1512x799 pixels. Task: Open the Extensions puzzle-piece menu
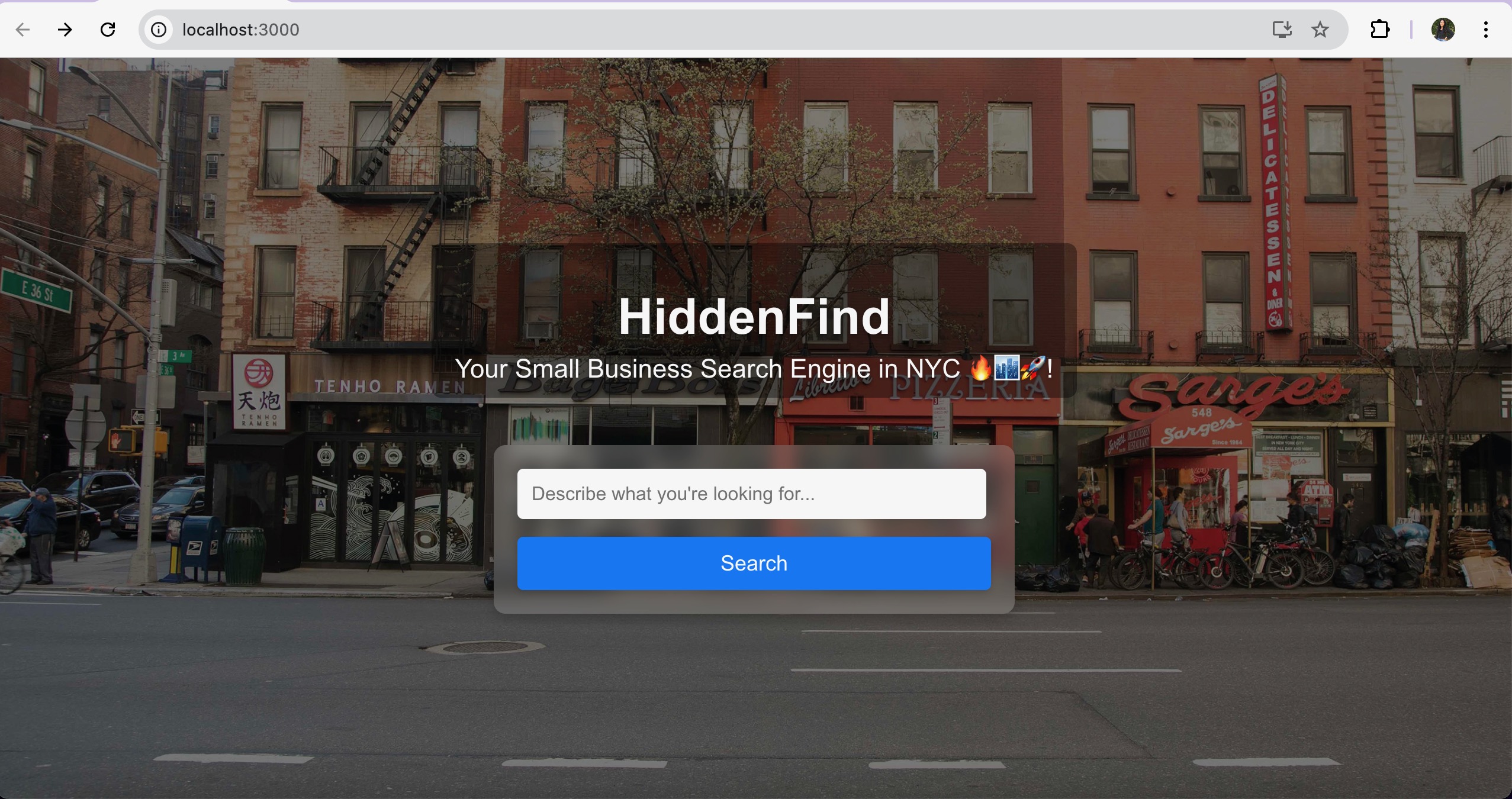1380,30
